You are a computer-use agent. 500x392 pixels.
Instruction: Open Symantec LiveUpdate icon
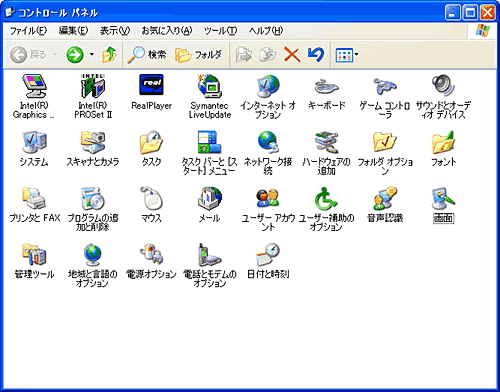coord(210,86)
